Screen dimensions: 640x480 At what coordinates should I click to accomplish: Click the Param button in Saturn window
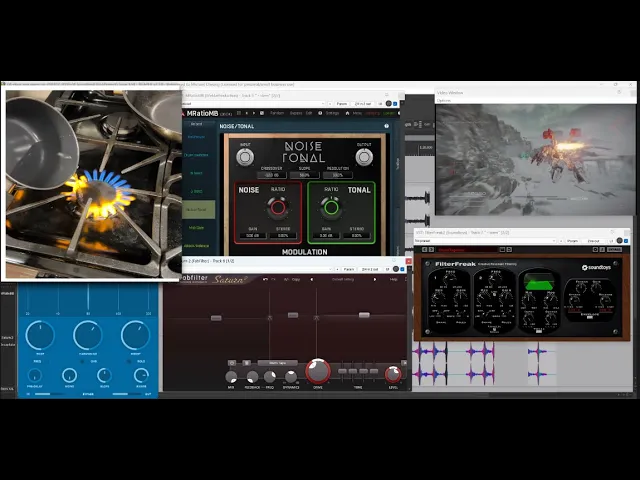[x=349, y=269]
